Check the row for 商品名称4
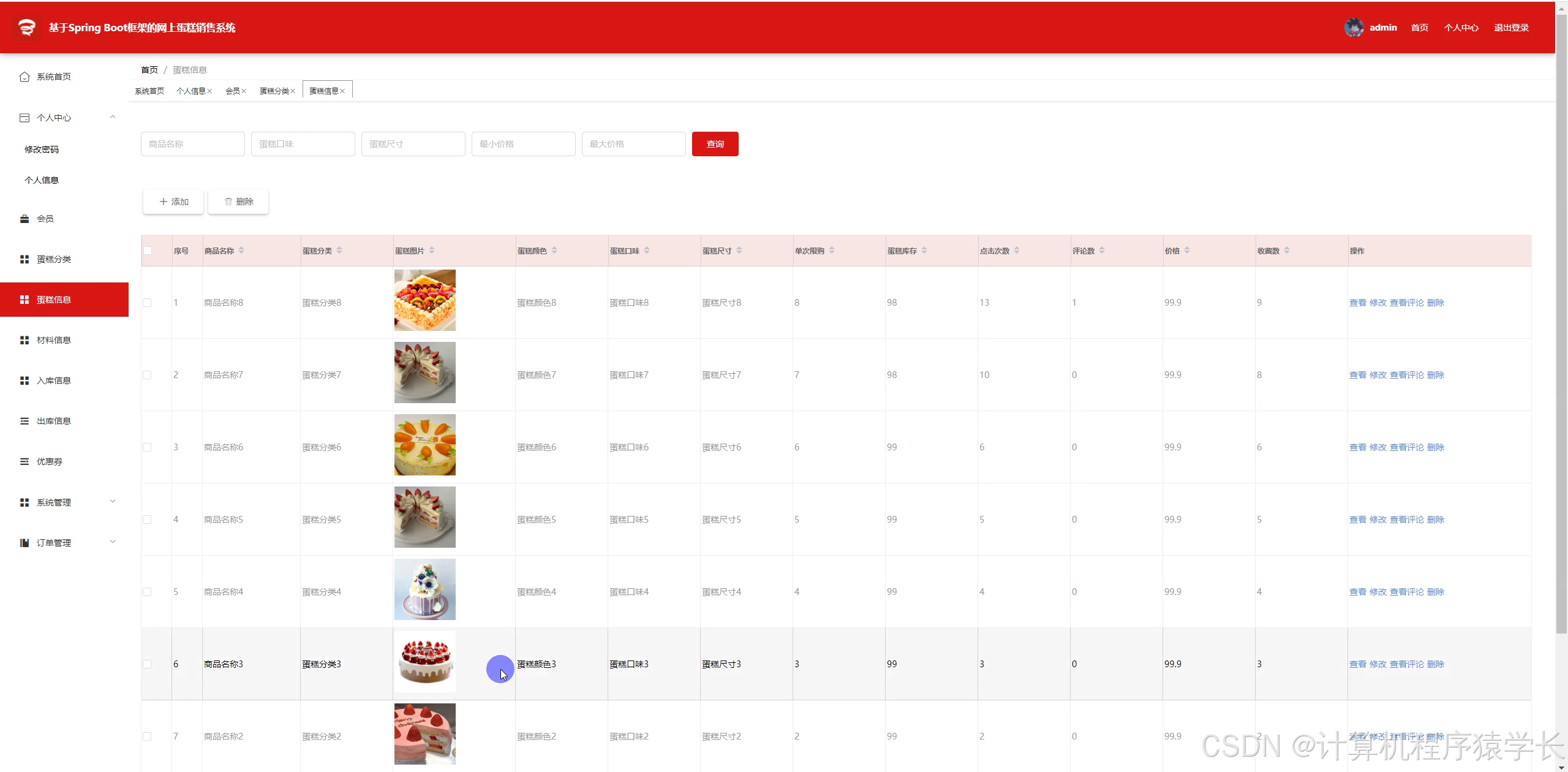The width and height of the screenshot is (1568, 772). click(x=147, y=592)
